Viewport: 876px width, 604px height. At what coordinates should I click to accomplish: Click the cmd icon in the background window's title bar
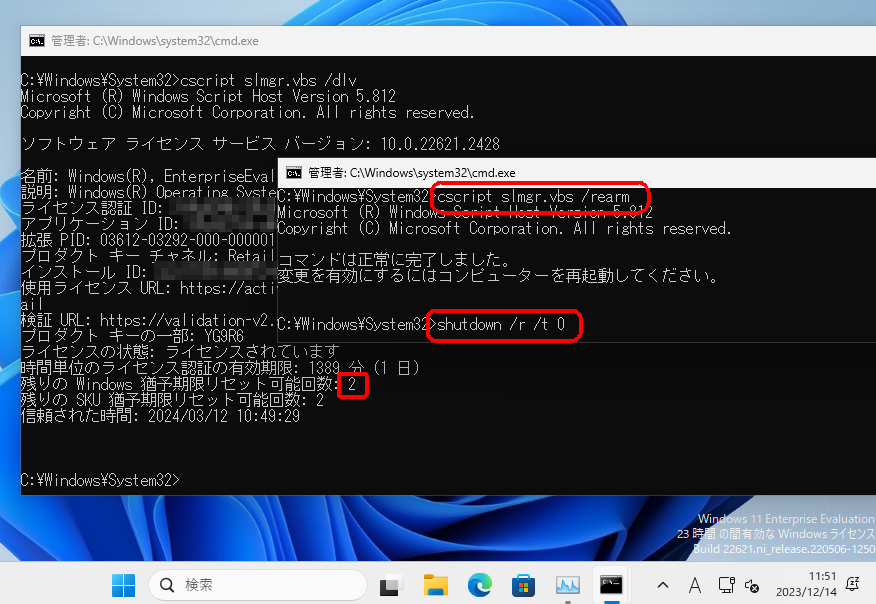pos(37,40)
